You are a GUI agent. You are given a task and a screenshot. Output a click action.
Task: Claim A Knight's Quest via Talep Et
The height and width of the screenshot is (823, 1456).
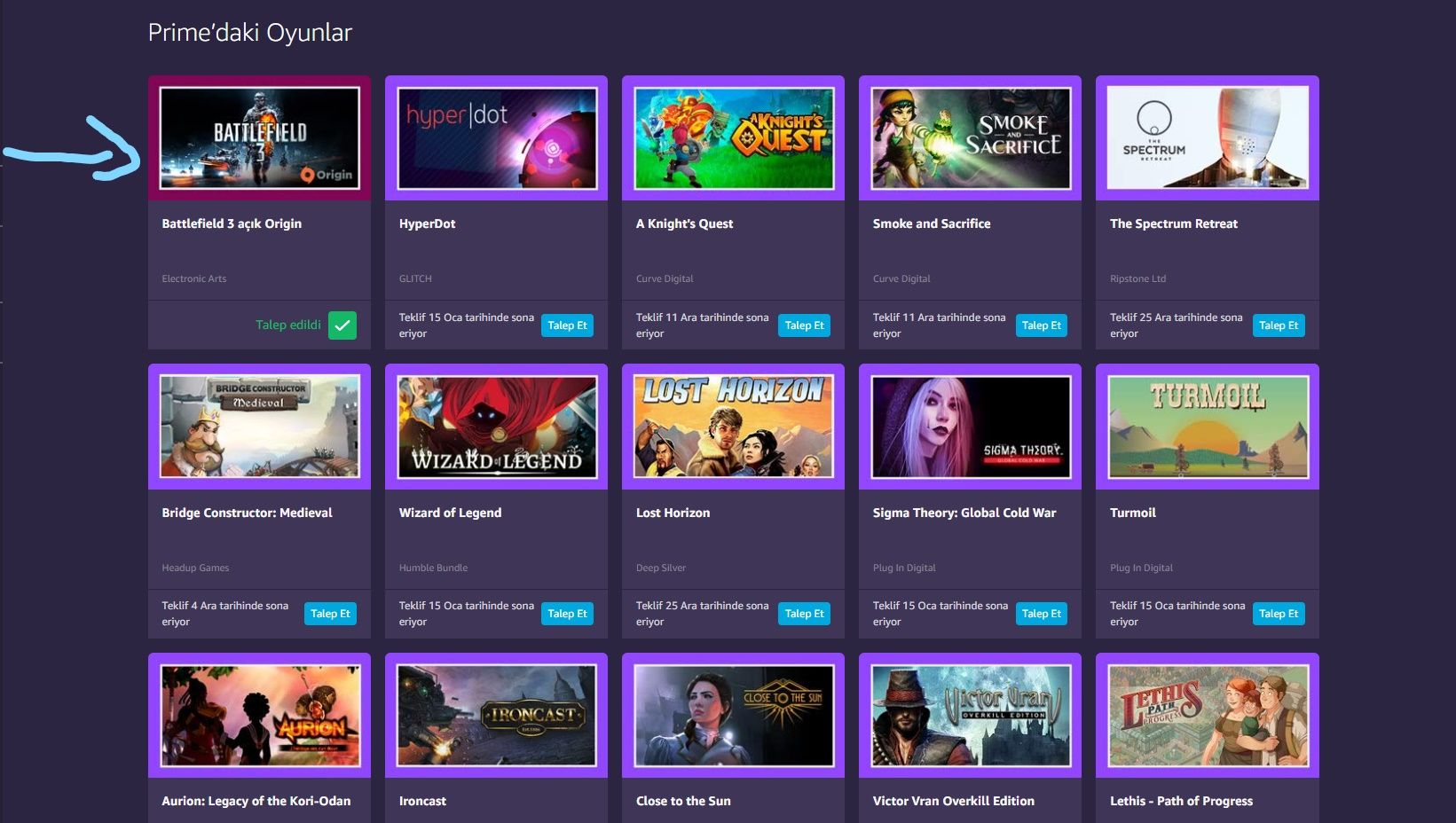pyautogui.click(x=805, y=325)
